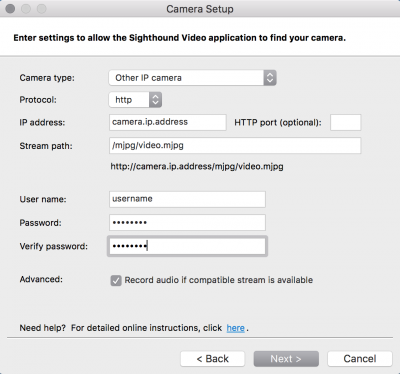
Task: Click the Password field
Action: (x=187, y=222)
